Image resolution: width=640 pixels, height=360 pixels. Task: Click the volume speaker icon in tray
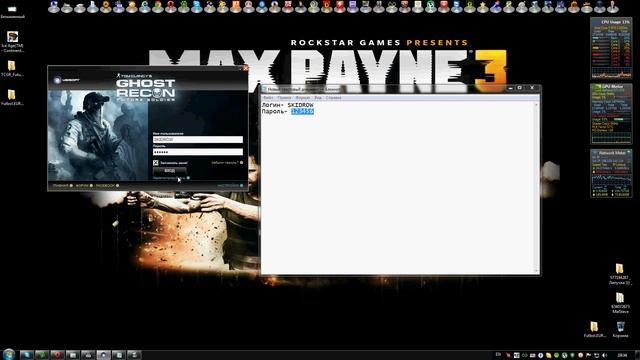[604, 356]
